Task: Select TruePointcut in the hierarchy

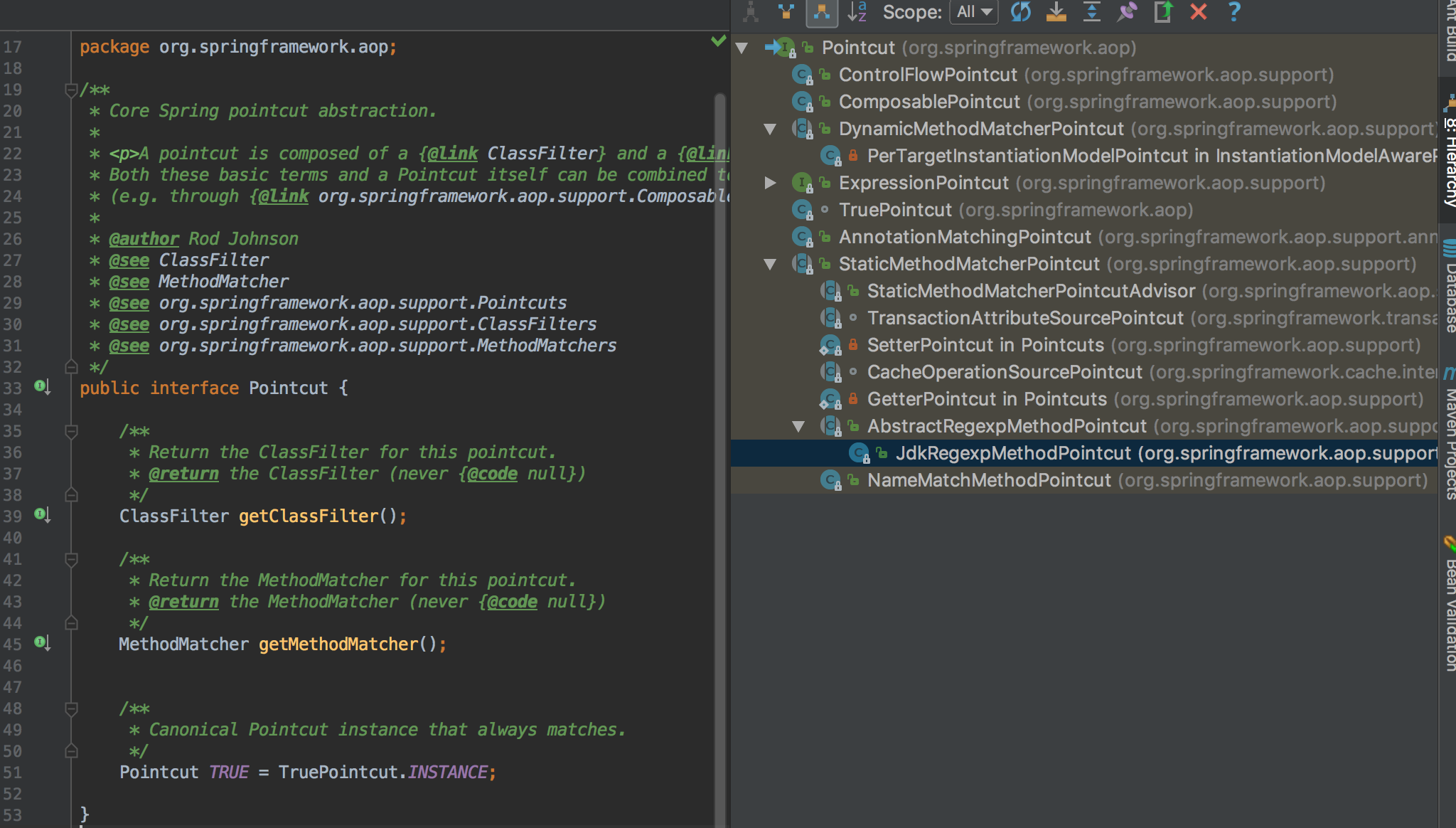Action: 1084,210
